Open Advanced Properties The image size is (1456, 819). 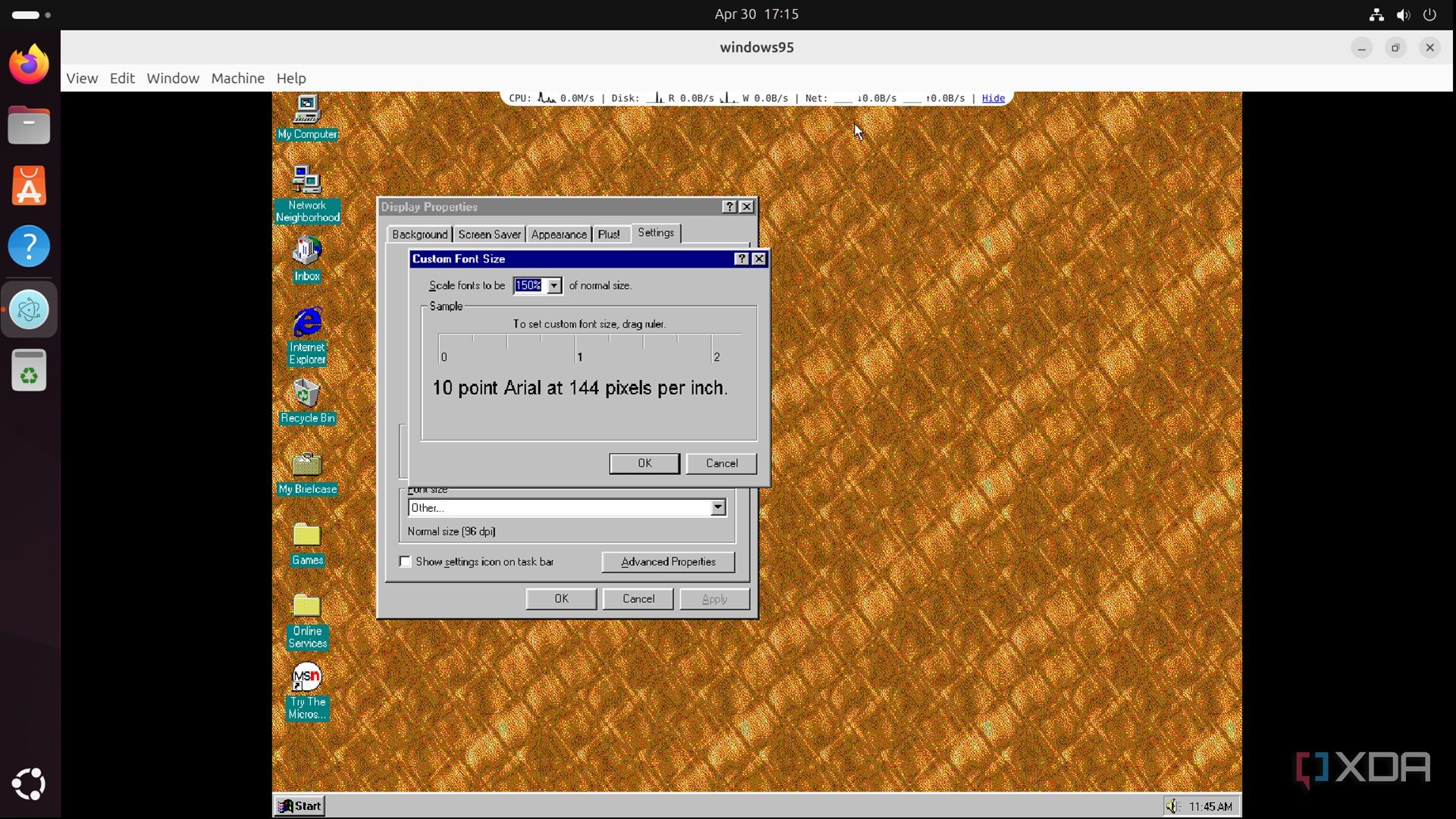668,562
